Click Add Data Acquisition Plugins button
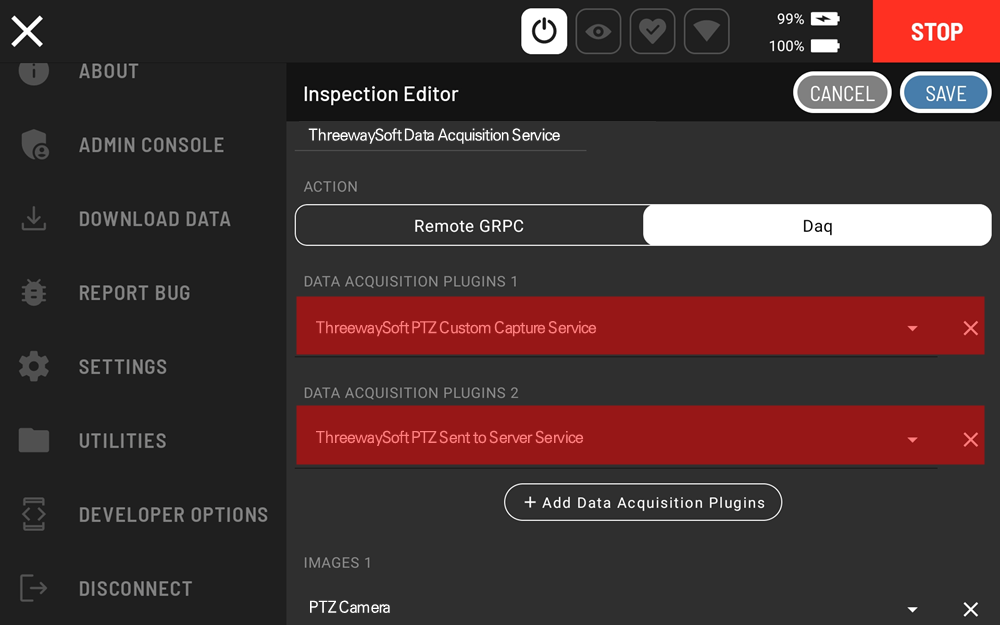 tap(643, 502)
